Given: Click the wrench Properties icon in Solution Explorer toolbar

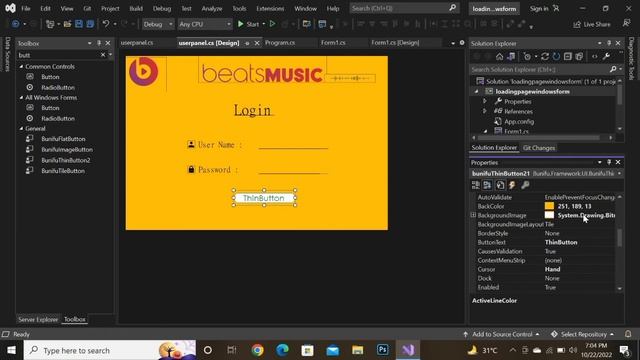Looking at the screenshot, I should [607, 56].
